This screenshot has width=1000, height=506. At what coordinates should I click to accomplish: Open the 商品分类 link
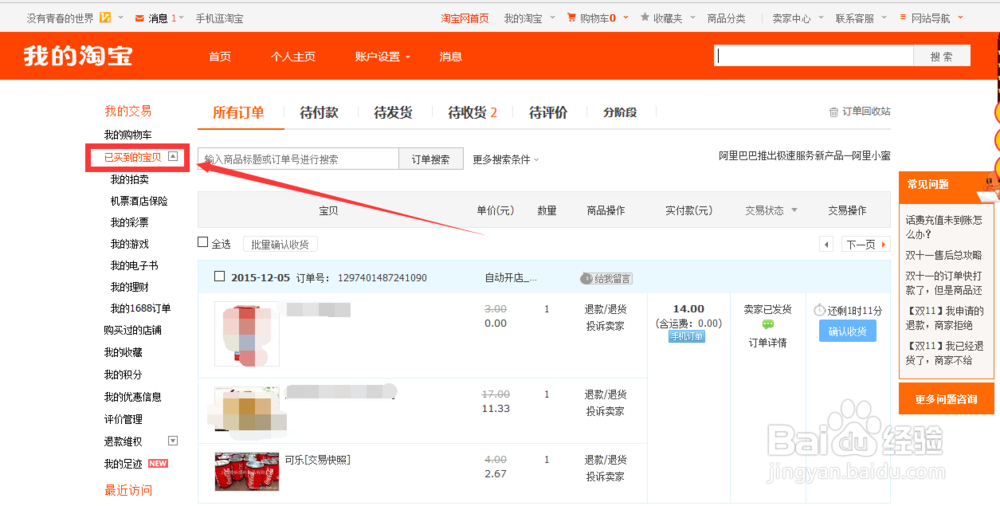(726, 19)
